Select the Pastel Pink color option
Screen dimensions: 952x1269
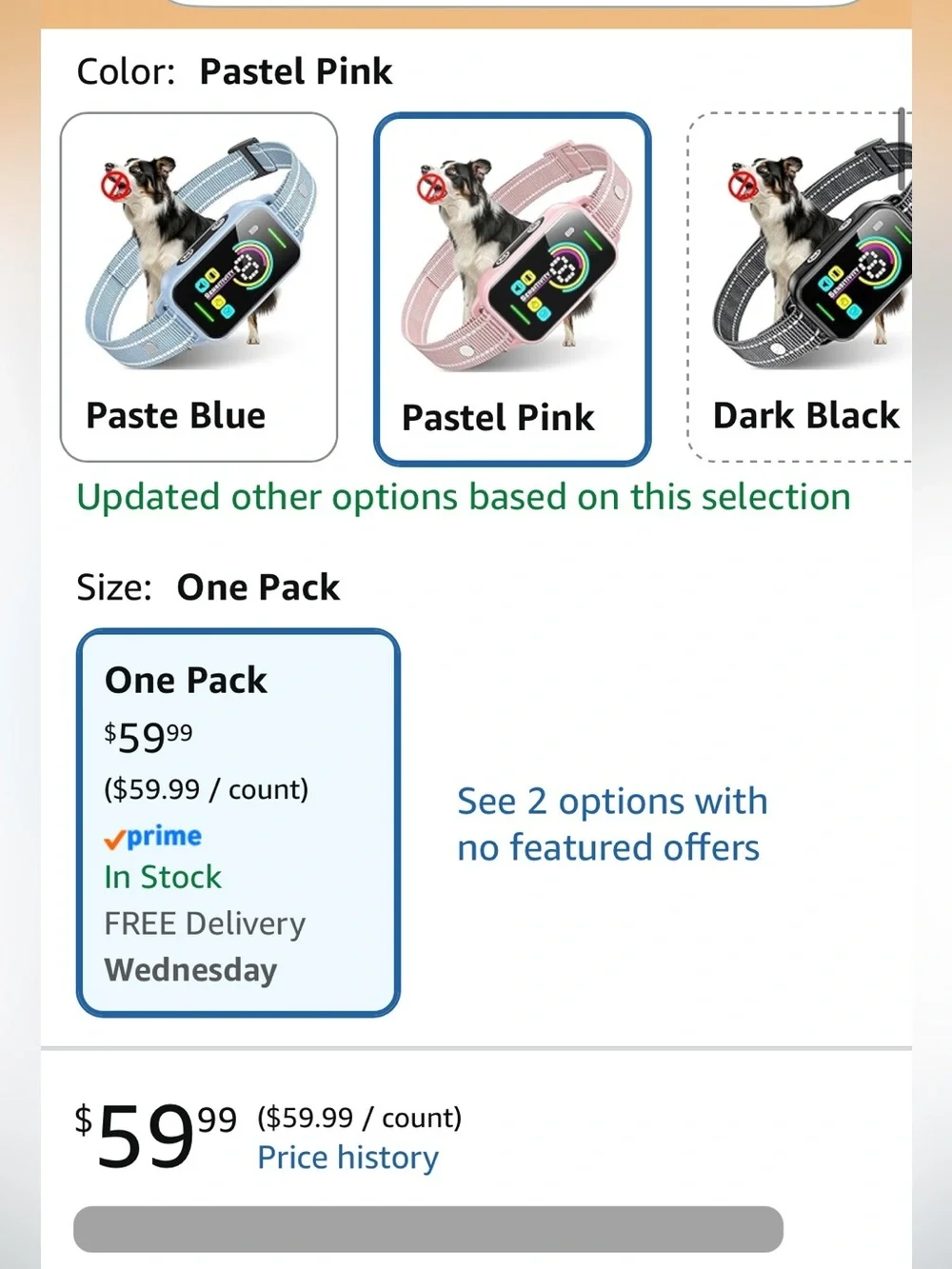point(512,289)
